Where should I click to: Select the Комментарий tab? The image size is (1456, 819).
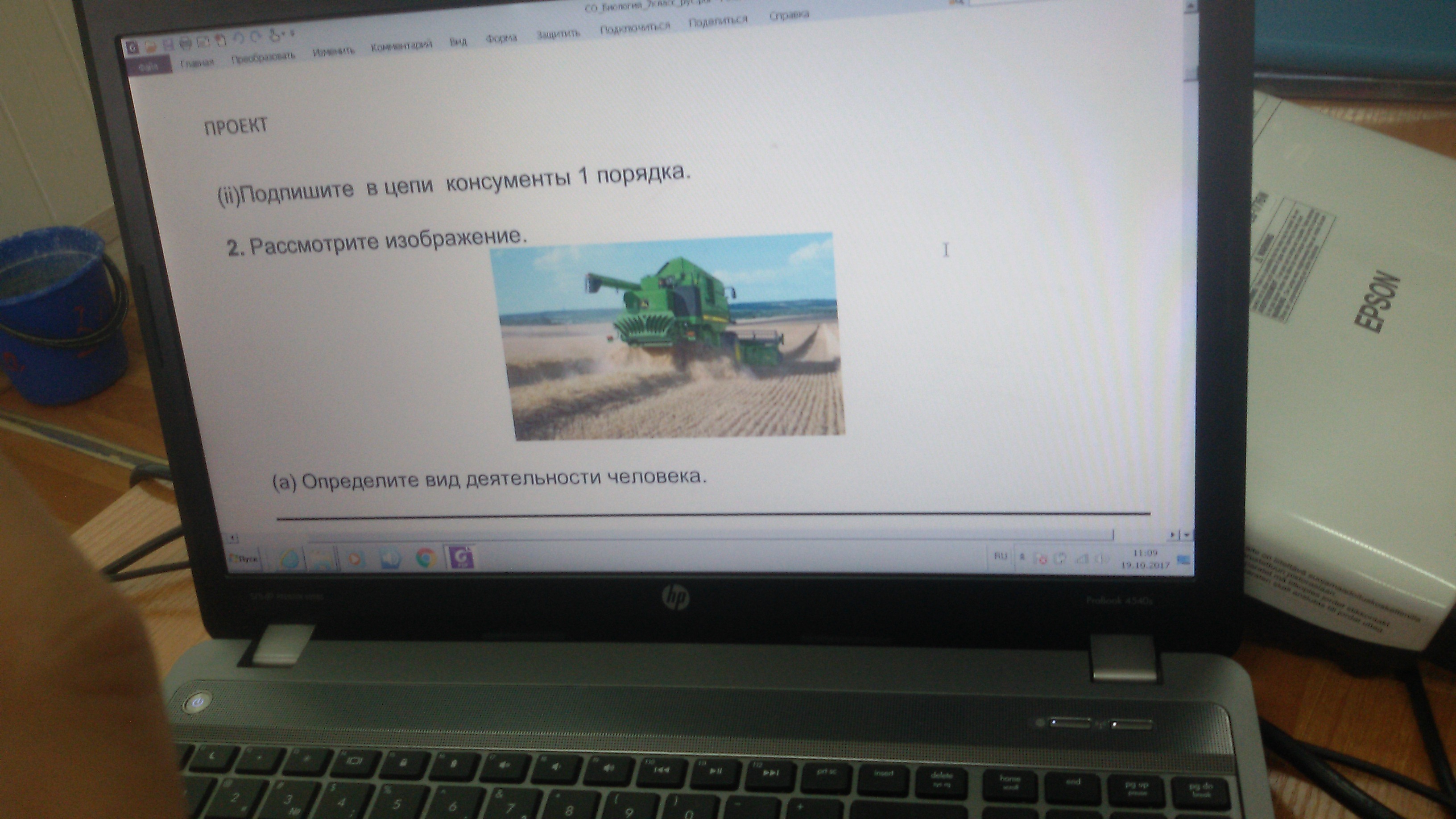(401, 46)
